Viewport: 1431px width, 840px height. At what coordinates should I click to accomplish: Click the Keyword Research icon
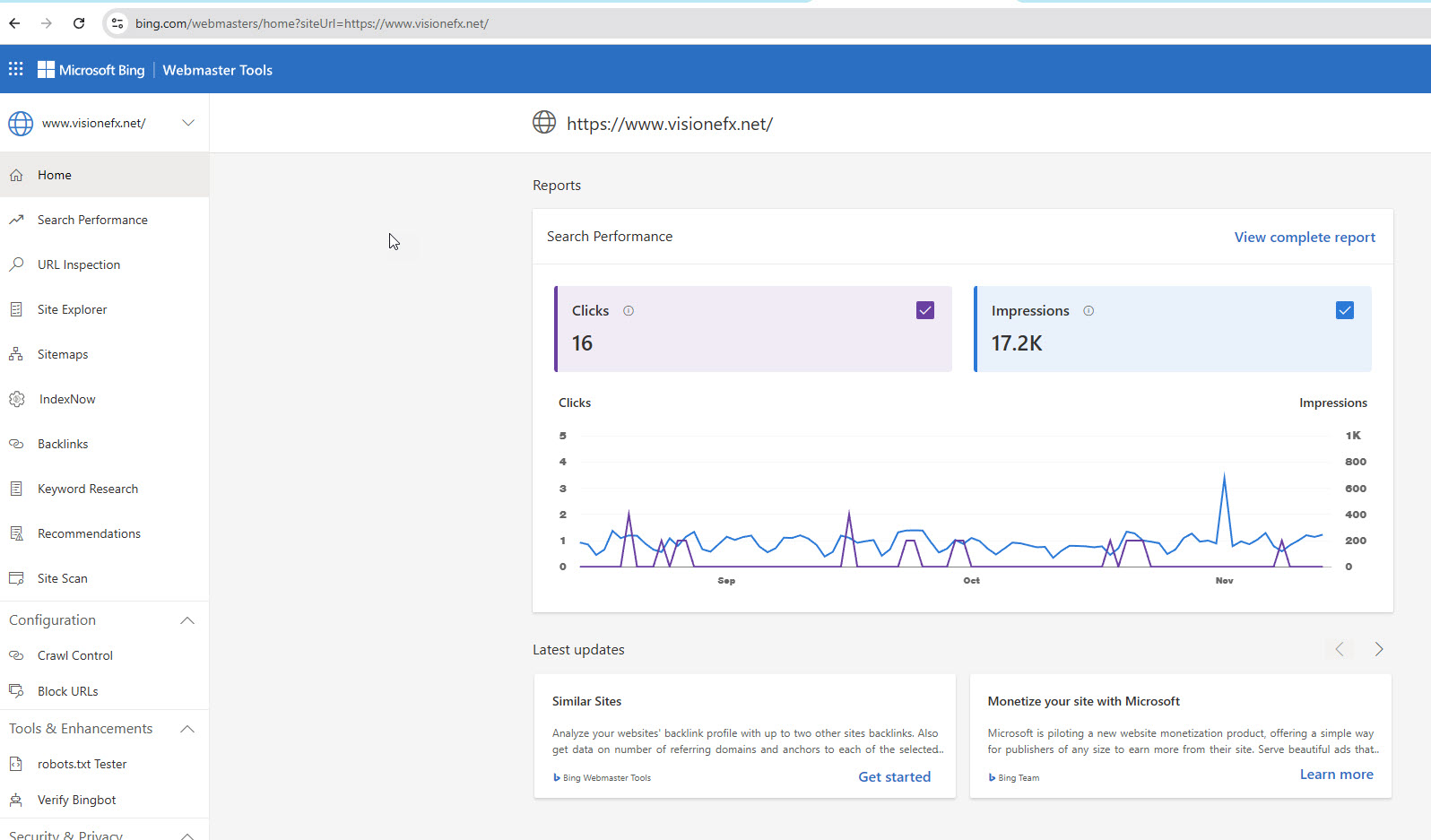tap(16, 489)
